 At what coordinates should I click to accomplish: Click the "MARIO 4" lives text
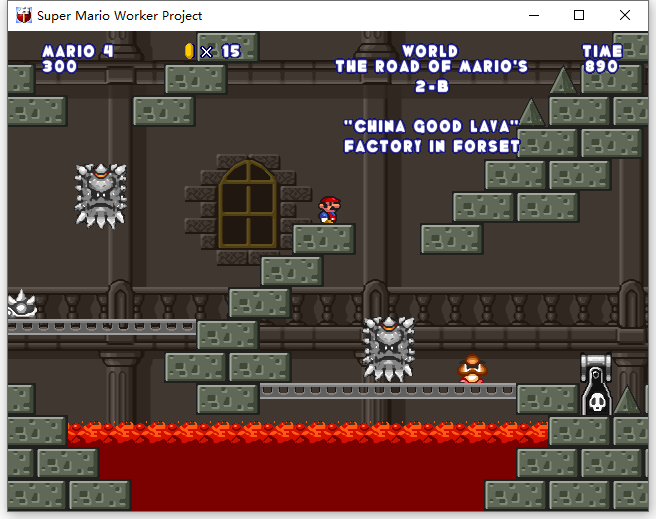tap(78, 51)
